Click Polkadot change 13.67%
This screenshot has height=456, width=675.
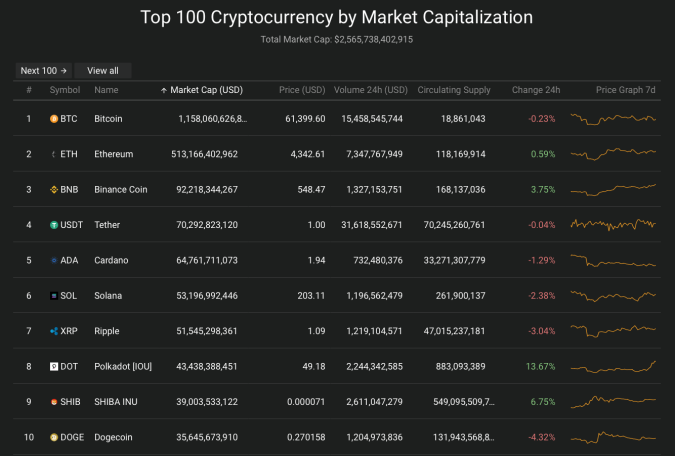[540, 366]
